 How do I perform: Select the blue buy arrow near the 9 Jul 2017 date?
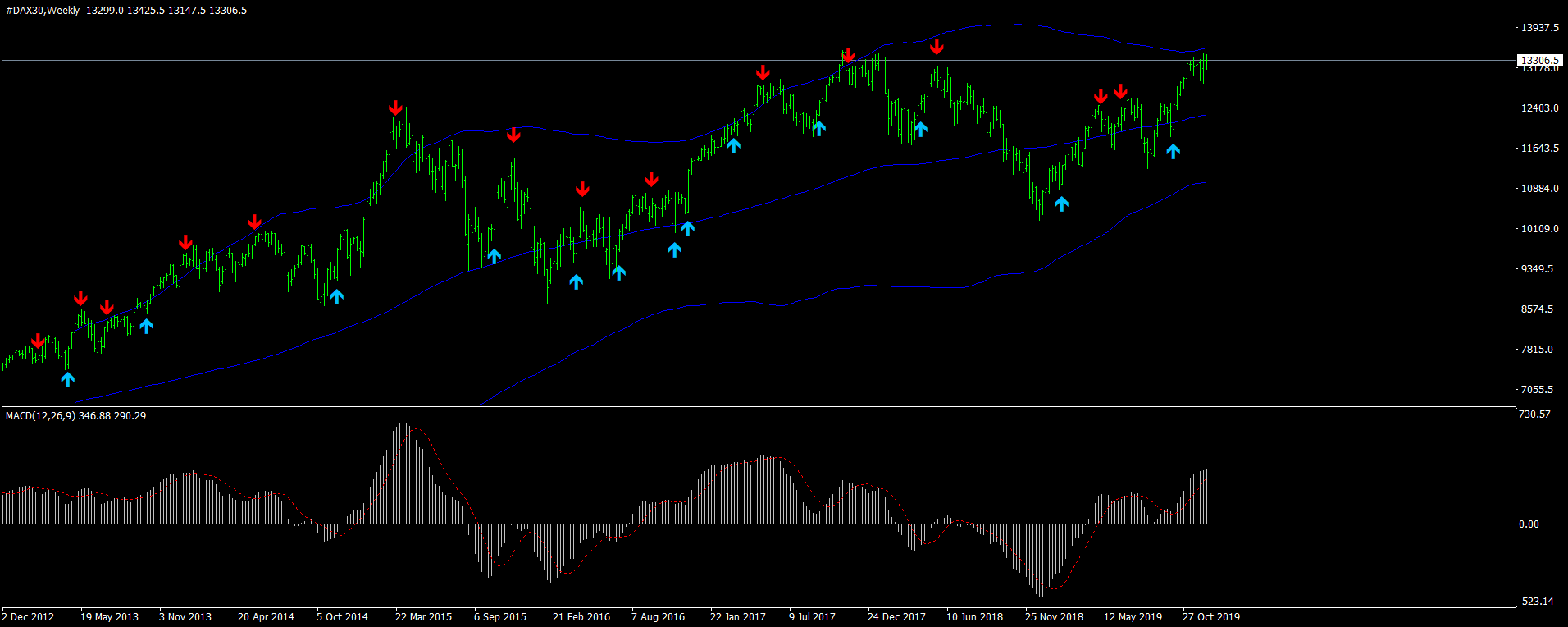818,127
